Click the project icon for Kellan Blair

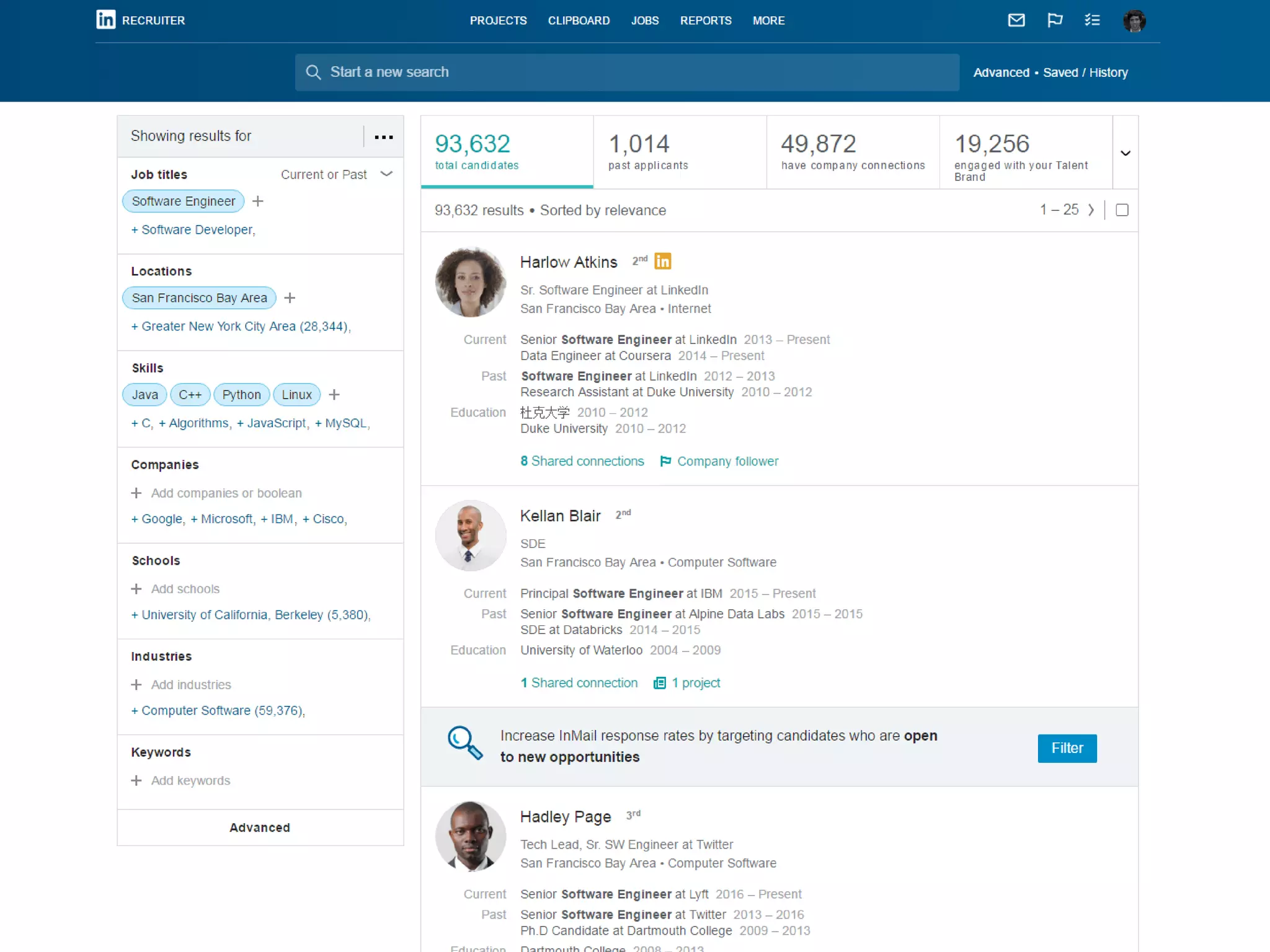tap(660, 683)
